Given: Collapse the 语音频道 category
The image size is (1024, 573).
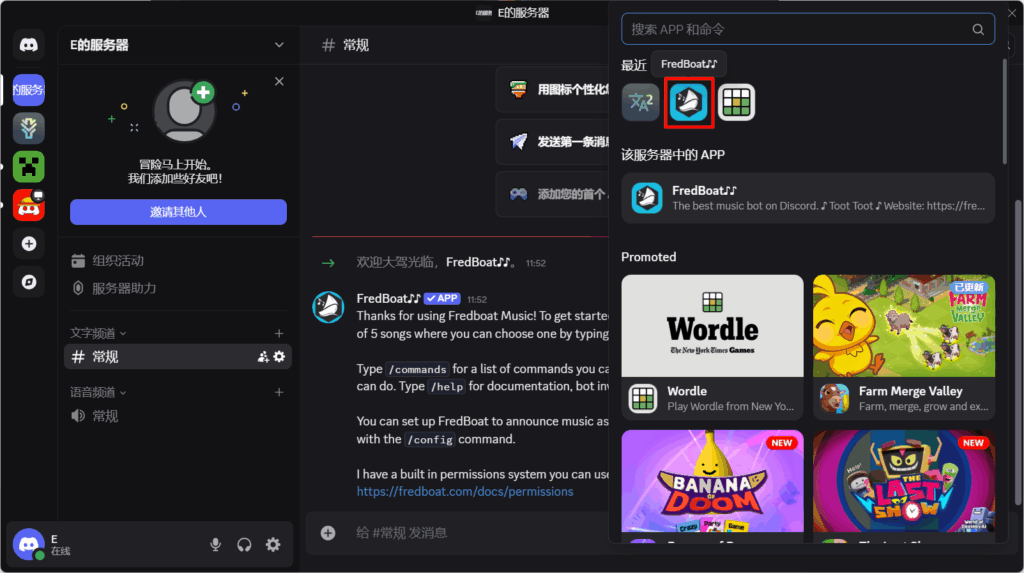Looking at the screenshot, I should (98, 392).
